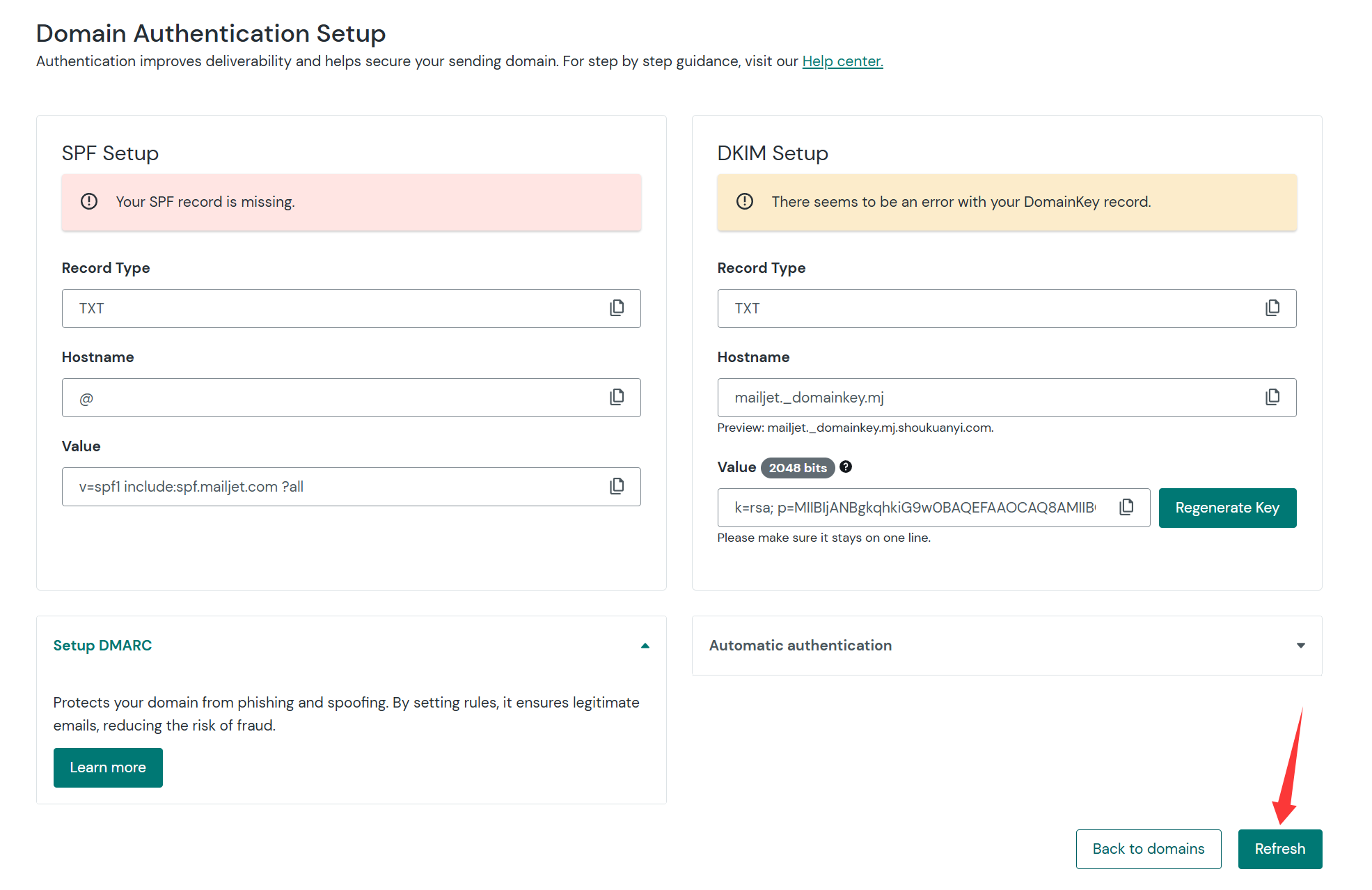Click the DomainKey error alert warning icon
This screenshot has width=1372, height=890.
click(x=745, y=202)
